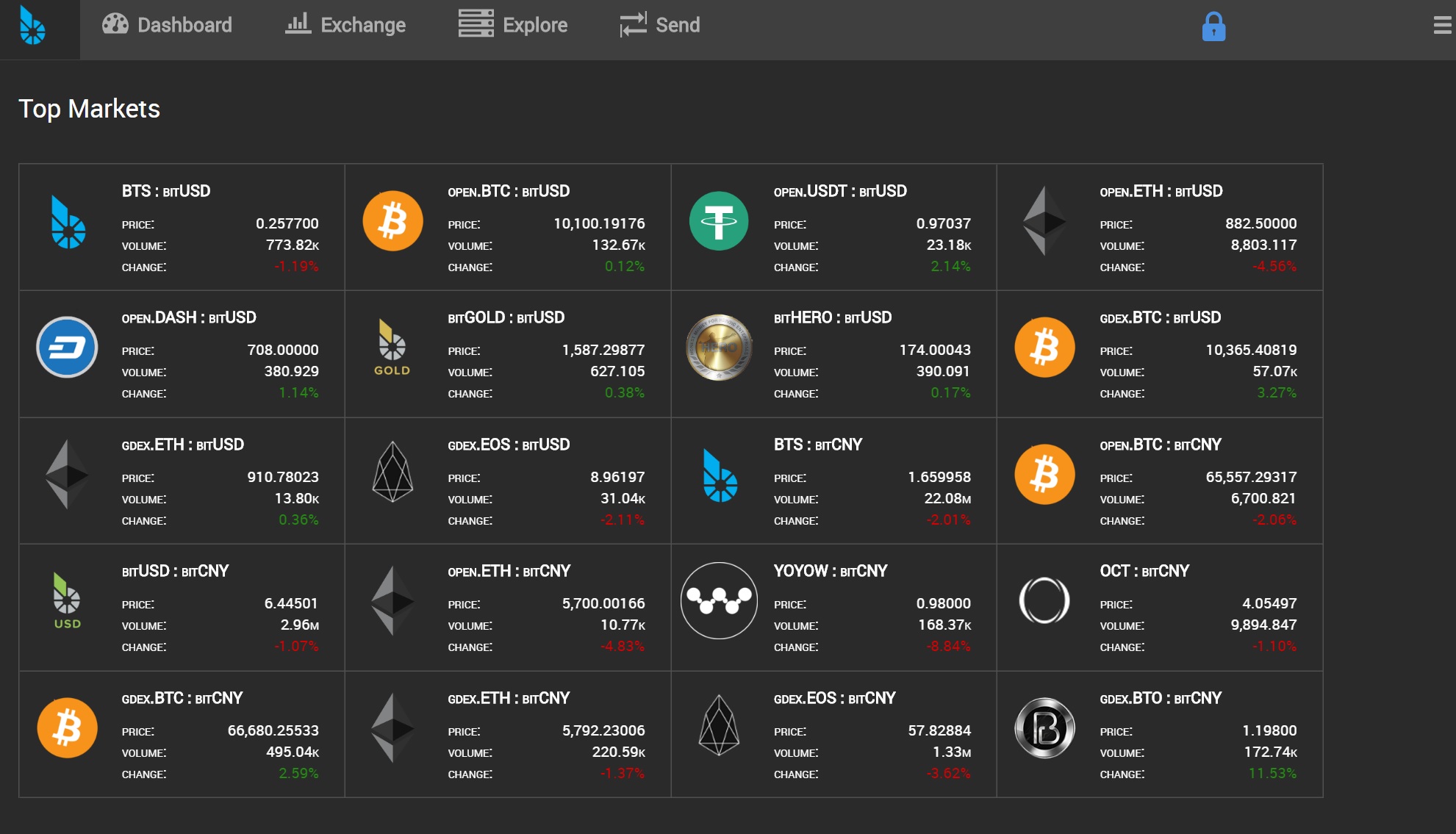Click the Ethereum icon in GDEX.ETH : bitCNY card

pos(393,727)
